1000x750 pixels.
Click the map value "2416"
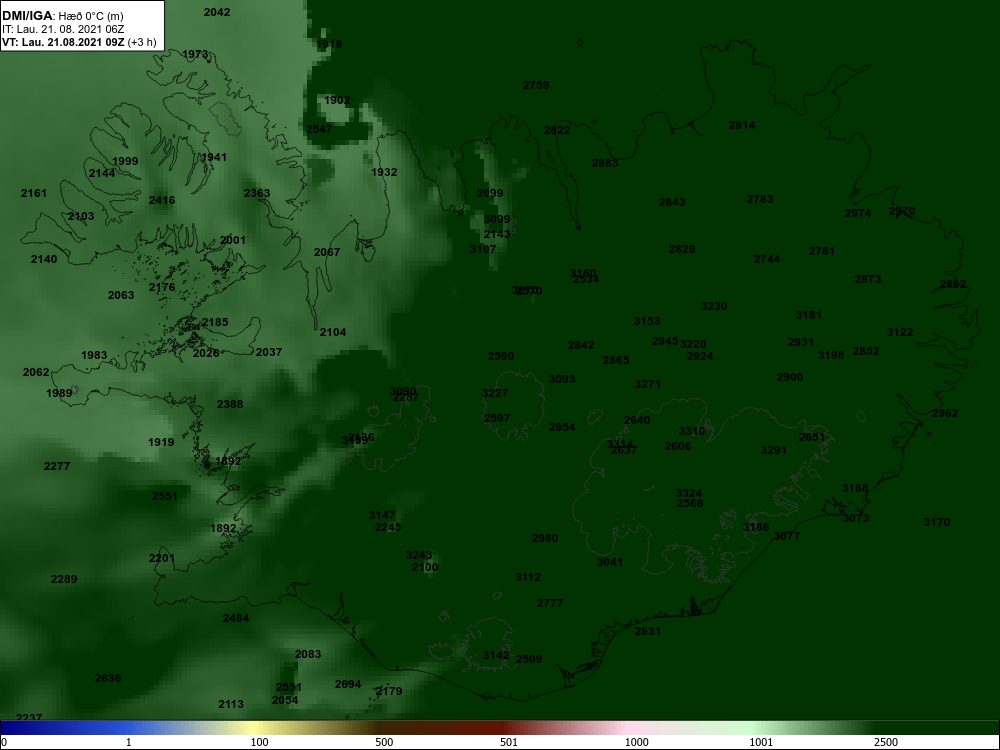point(162,200)
